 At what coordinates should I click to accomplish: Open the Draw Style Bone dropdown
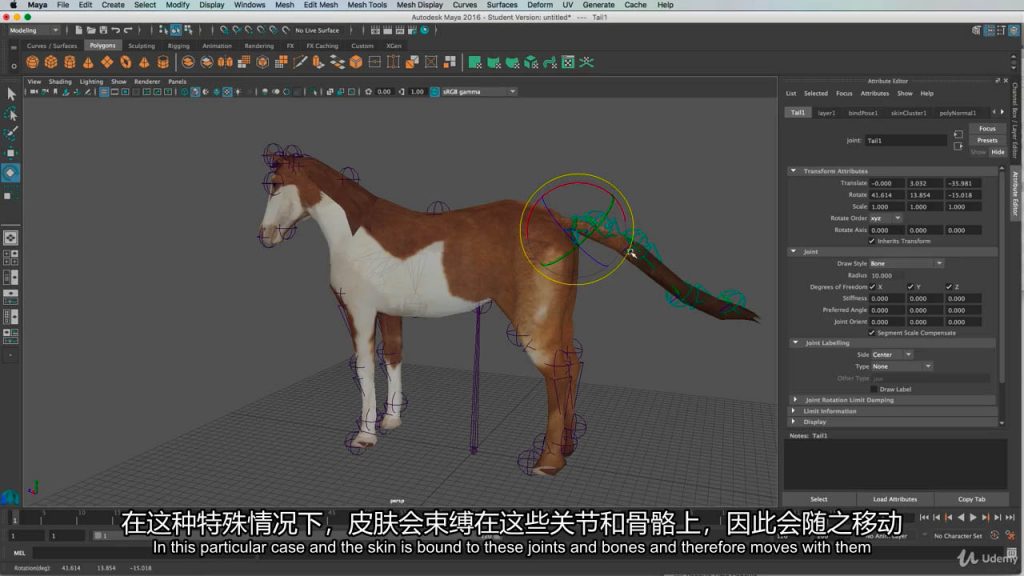pyautogui.click(x=906, y=264)
